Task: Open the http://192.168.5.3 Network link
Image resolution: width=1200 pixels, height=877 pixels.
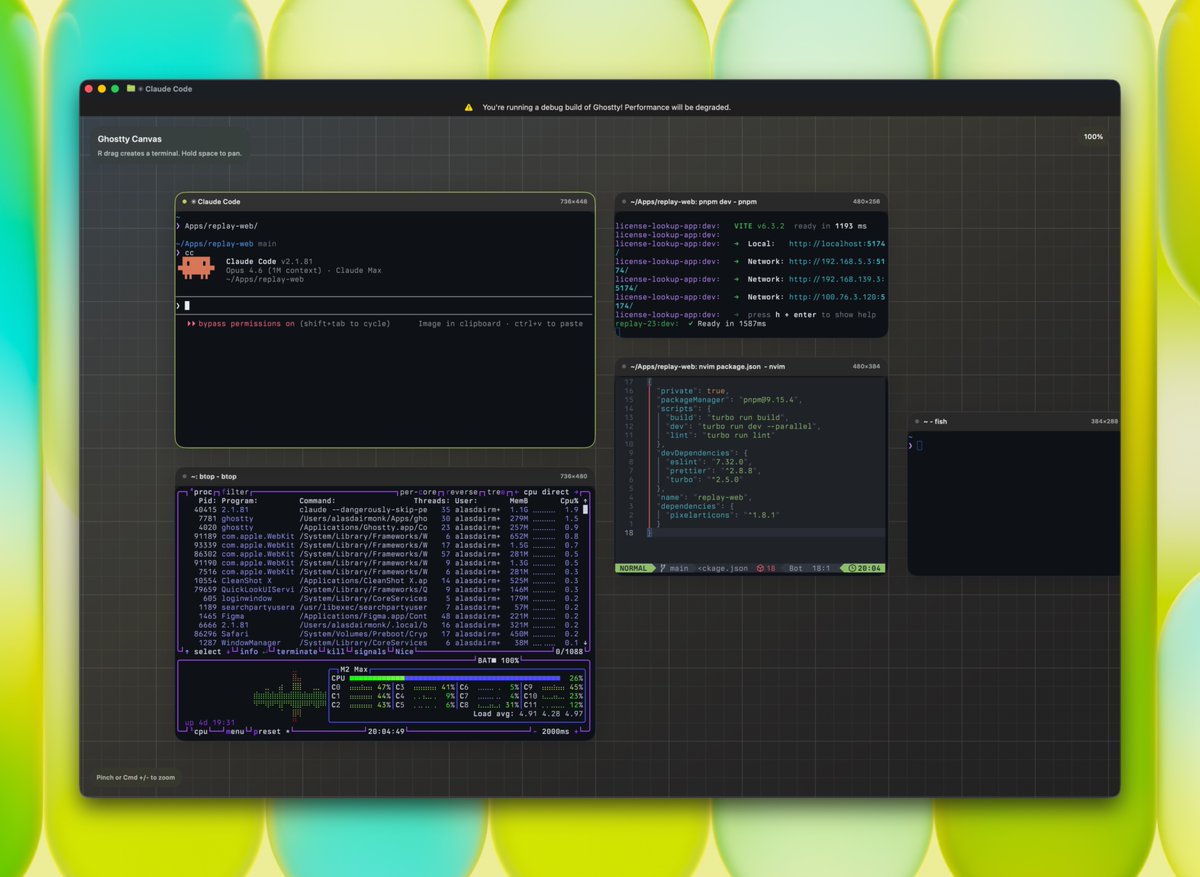Action: point(836,261)
